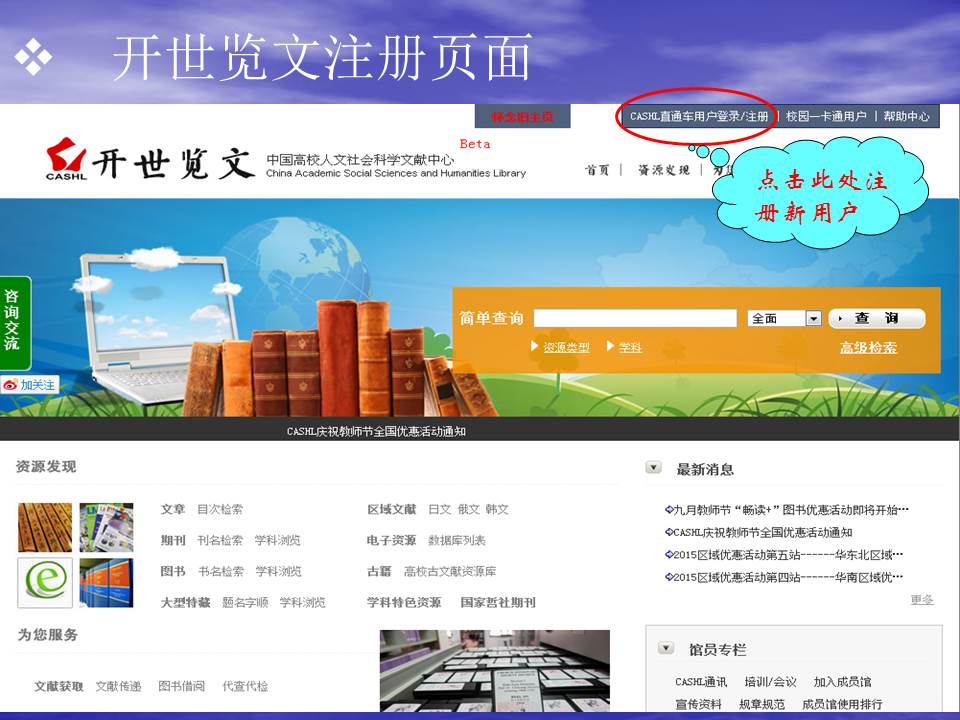Open 目次检索 under 文章
The image size is (960, 720).
click(220, 509)
